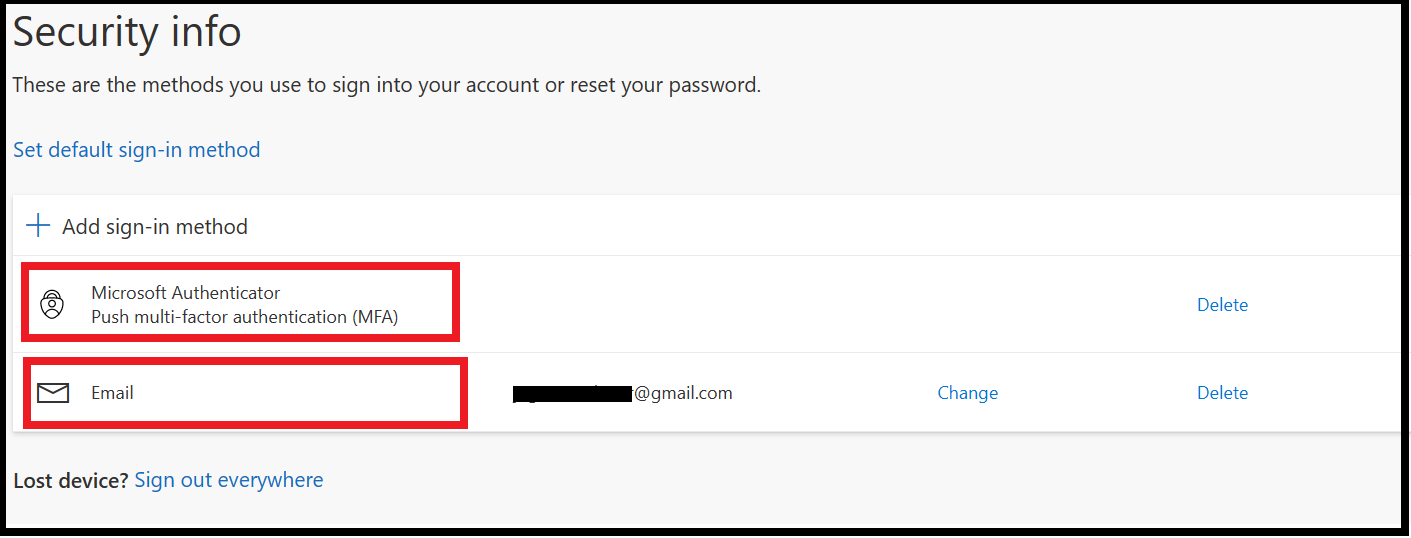This screenshot has width=1411, height=538.
Task: Open Set default sign-in method
Action: (x=137, y=150)
